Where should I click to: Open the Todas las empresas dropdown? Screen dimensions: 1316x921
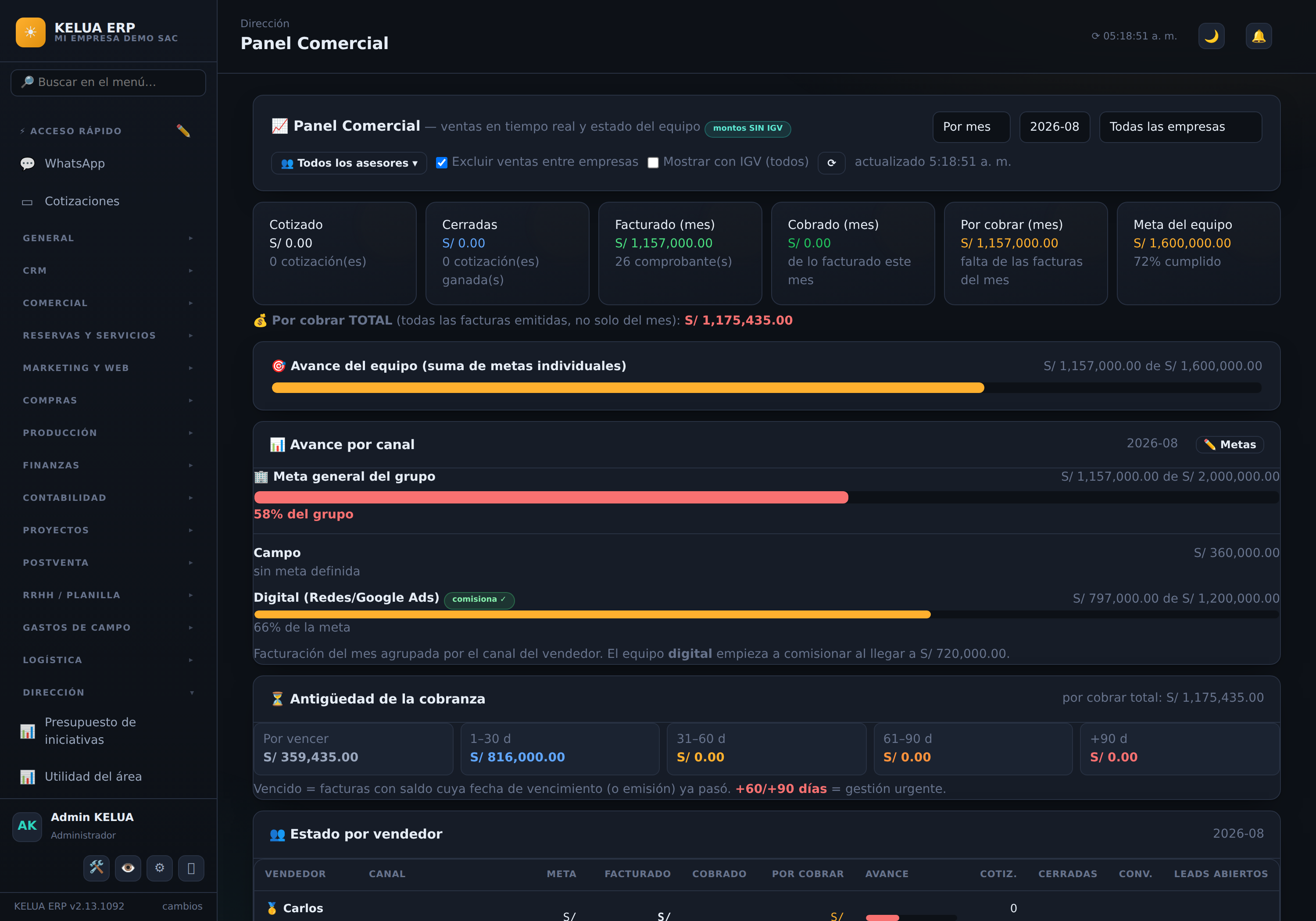(x=1180, y=127)
